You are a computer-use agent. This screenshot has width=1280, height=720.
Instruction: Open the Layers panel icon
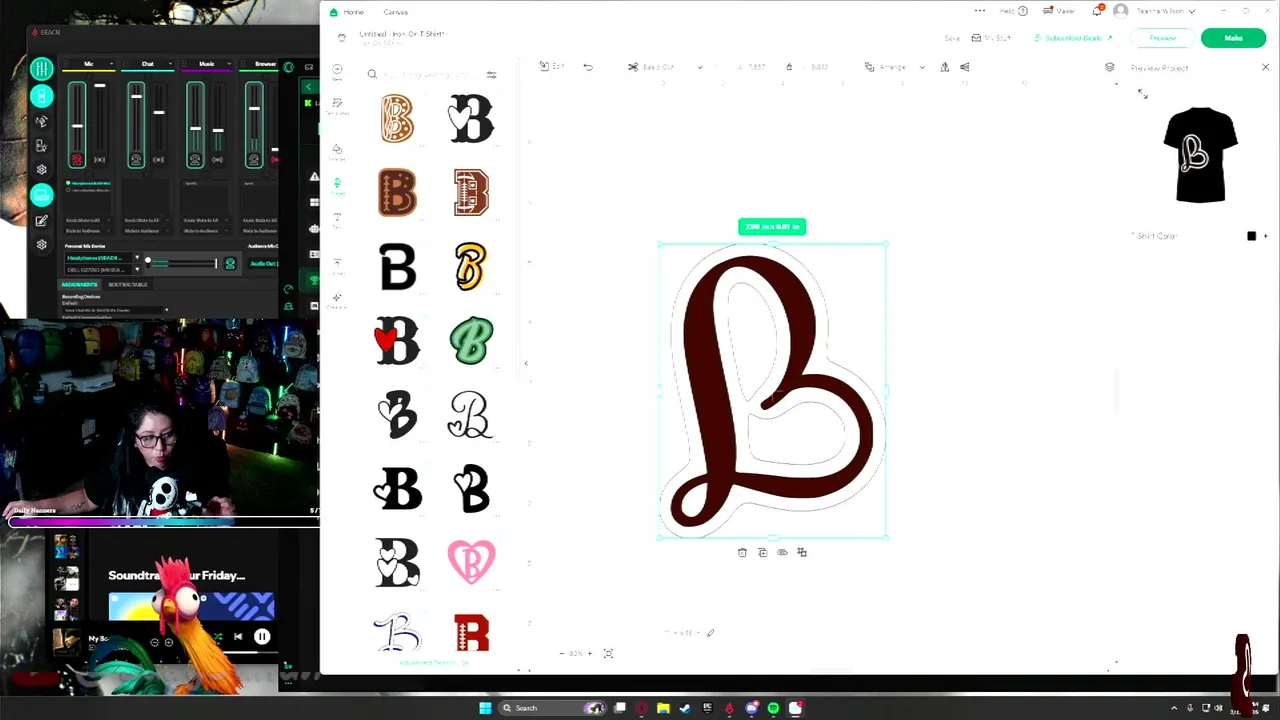click(1109, 67)
